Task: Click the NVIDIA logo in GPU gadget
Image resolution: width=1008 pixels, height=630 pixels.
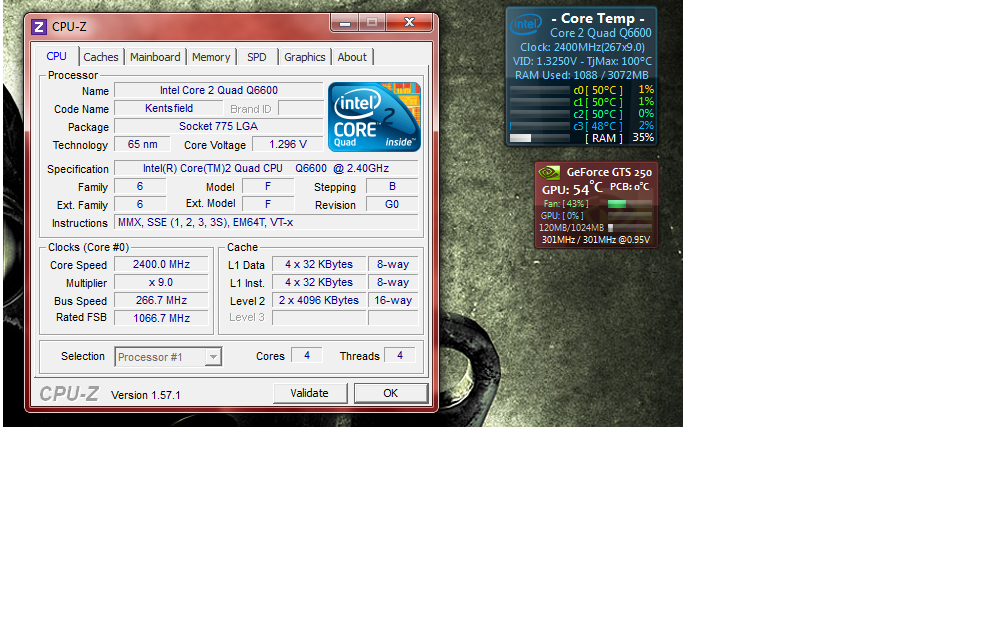Action: (549, 172)
